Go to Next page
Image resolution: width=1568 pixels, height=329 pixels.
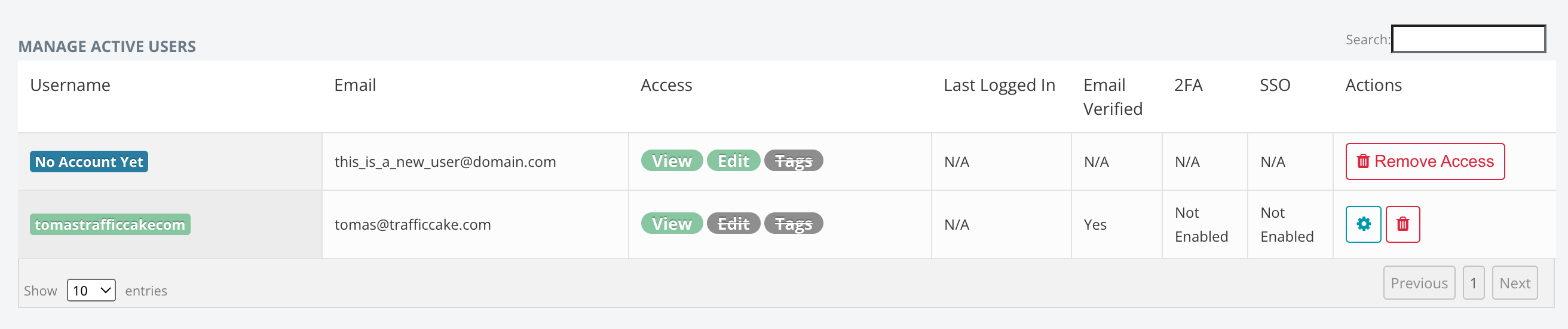(1514, 284)
